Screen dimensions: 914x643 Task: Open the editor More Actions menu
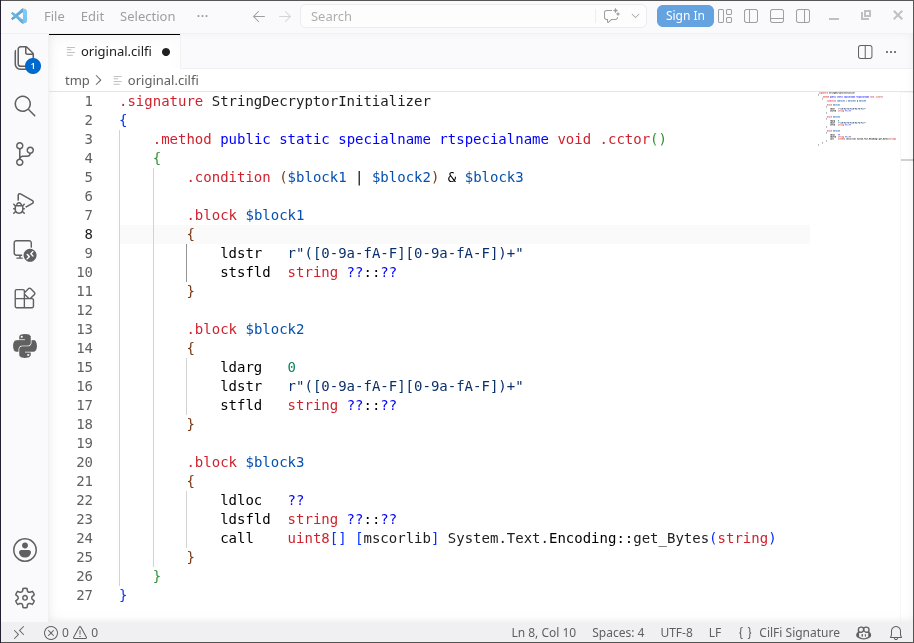point(891,52)
